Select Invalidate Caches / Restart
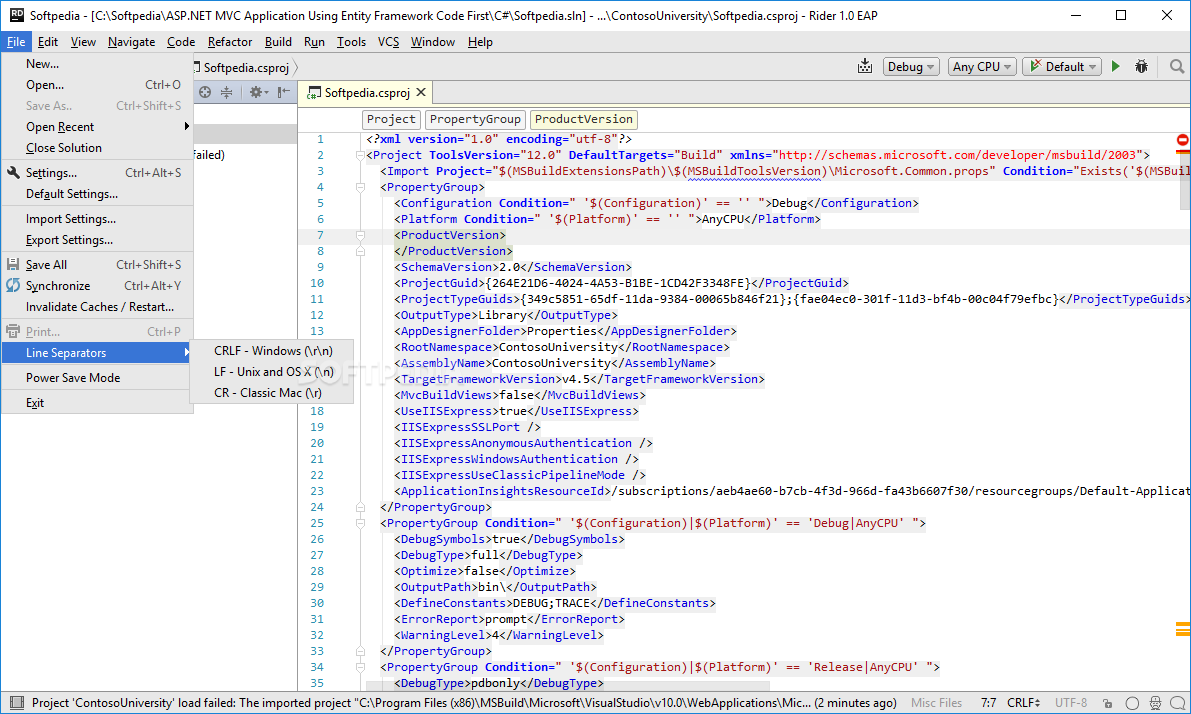The width and height of the screenshot is (1191, 714). click(x=97, y=307)
